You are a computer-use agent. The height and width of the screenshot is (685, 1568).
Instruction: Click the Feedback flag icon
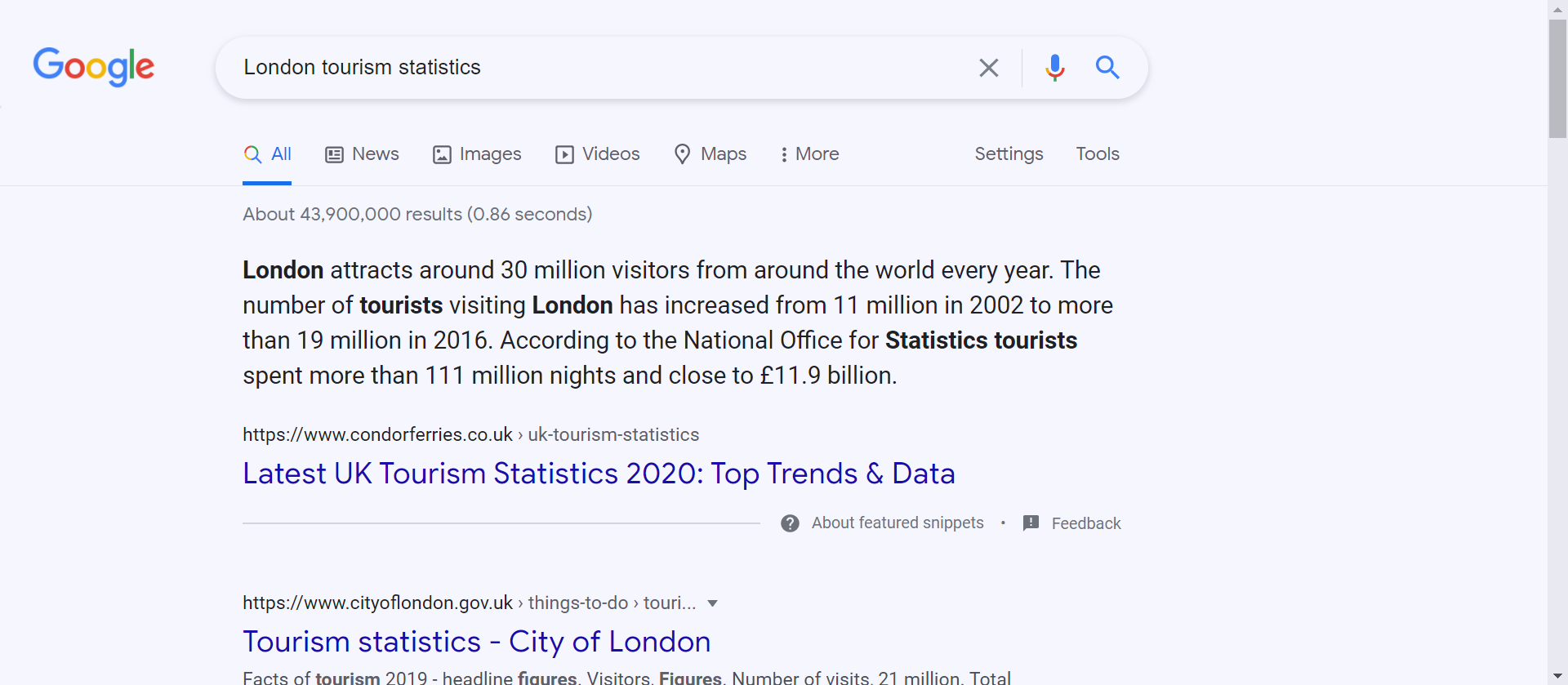pyautogui.click(x=1031, y=523)
